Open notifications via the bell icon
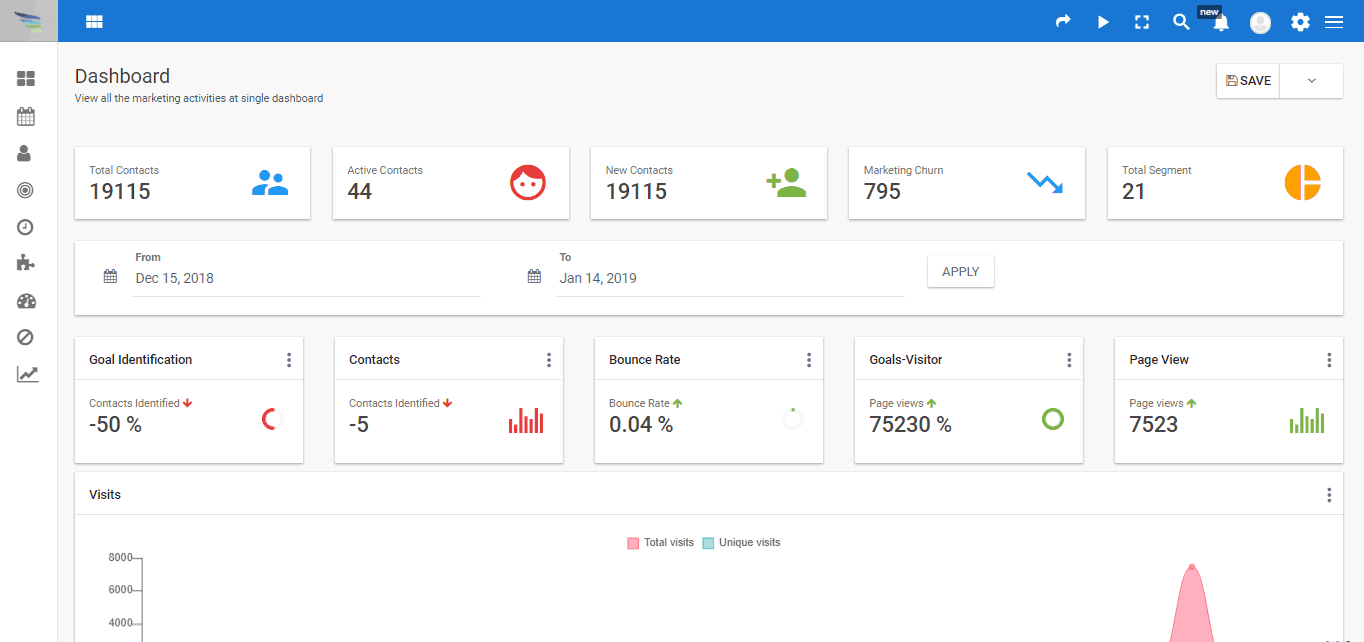 (1220, 21)
